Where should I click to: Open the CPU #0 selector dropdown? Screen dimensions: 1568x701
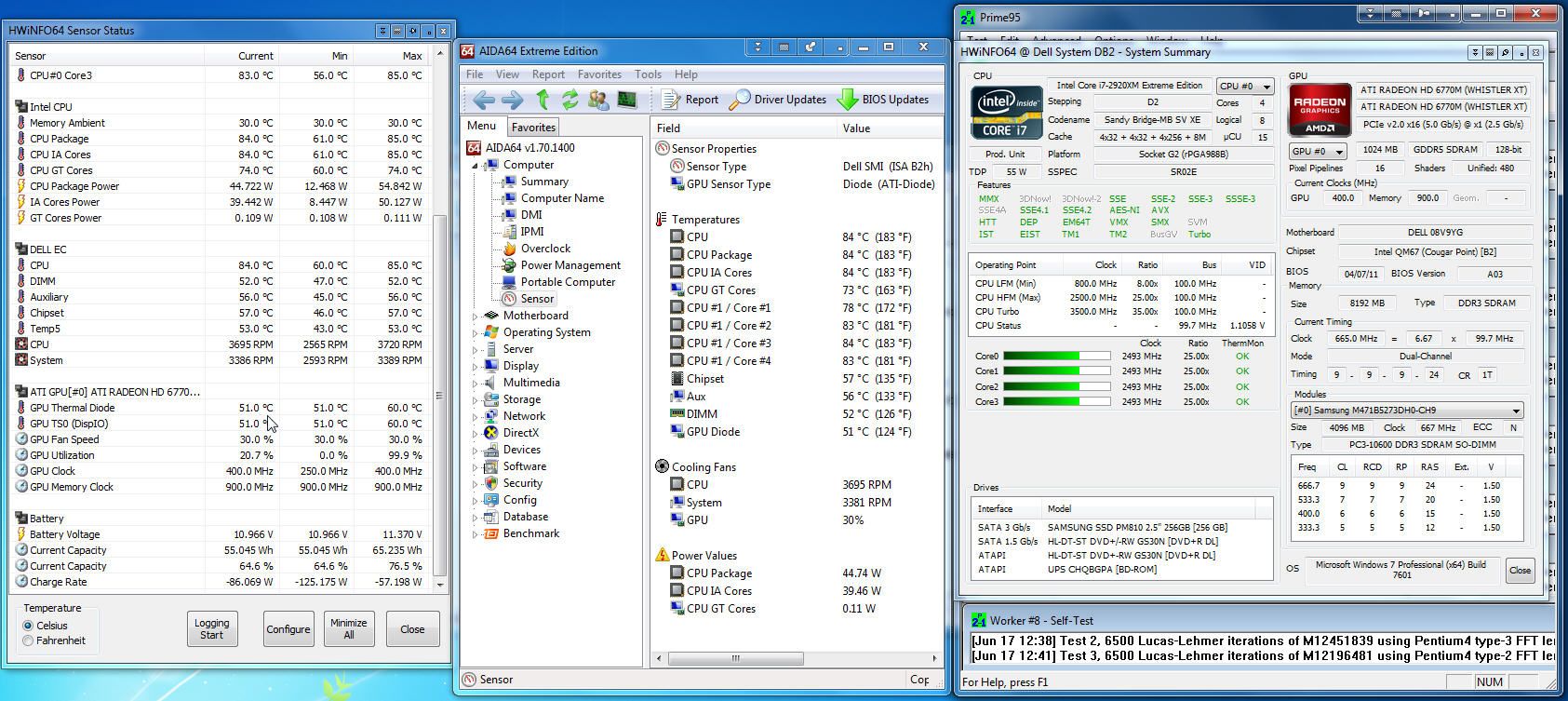click(x=1245, y=87)
